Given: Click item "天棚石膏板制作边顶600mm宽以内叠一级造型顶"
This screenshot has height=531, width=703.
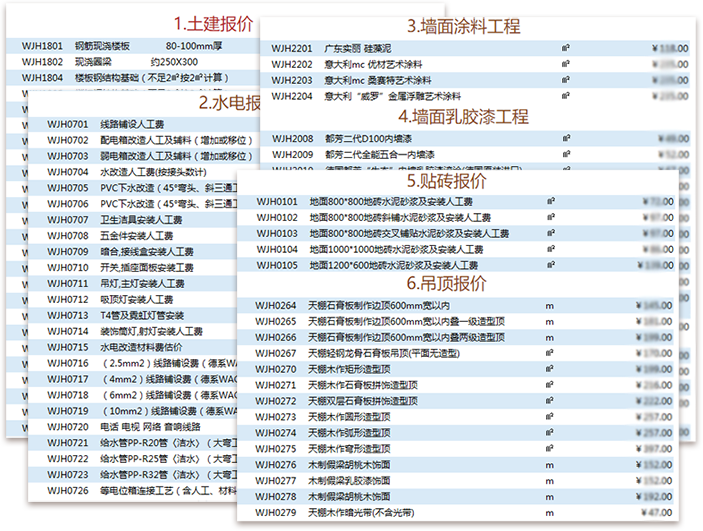Looking at the screenshot, I should point(406,322).
